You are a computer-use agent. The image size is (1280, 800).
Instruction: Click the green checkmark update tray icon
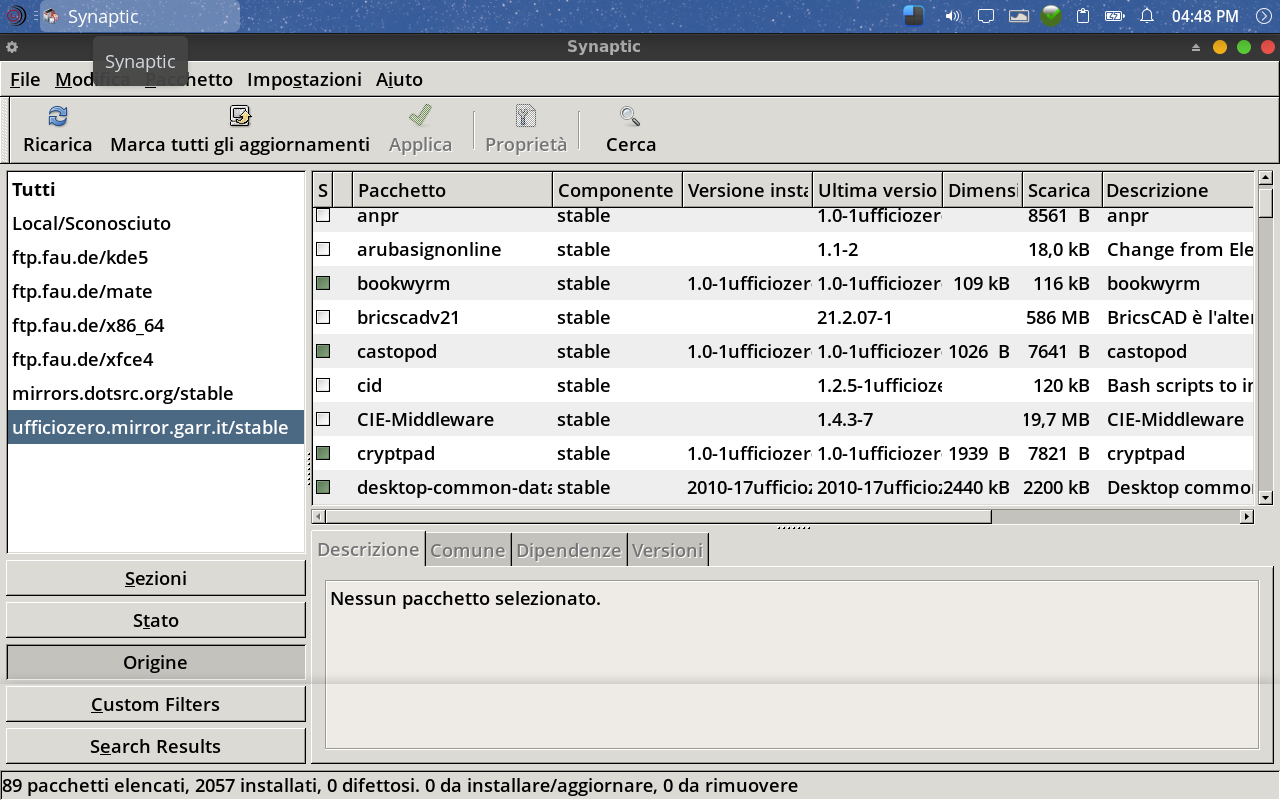click(x=1051, y=16)
